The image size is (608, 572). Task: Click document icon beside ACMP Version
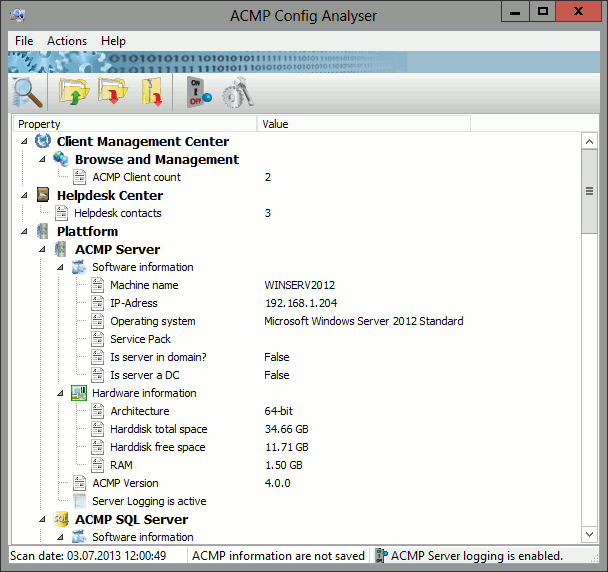(79, 483)
